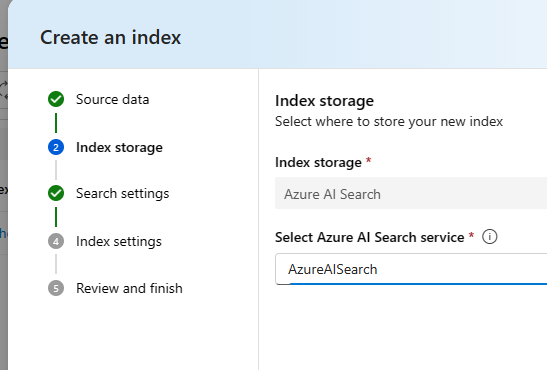Click the Search settings green checkmark icon
The width and height of the screenshot is (547, 370).
[x=56, y=193]
